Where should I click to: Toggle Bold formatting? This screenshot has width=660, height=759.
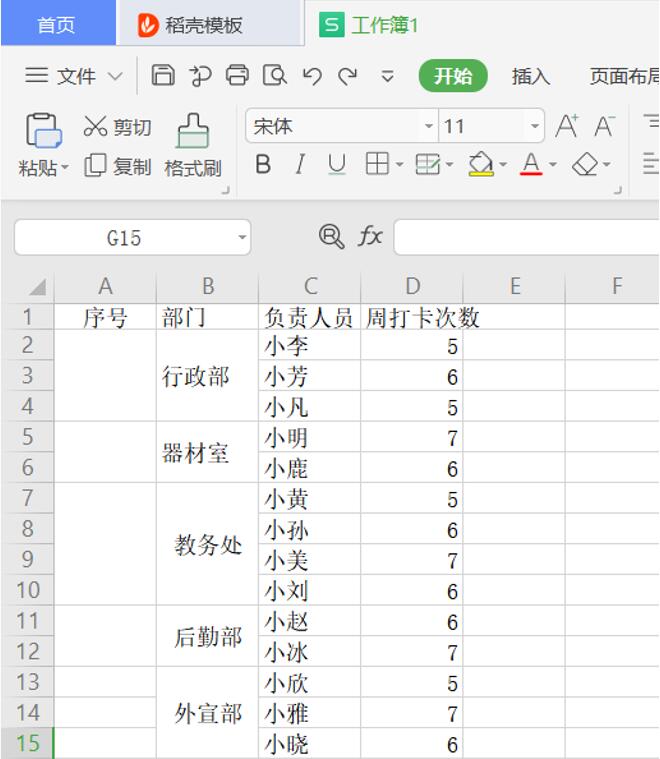pyautogui.click(x=263, y=165)
